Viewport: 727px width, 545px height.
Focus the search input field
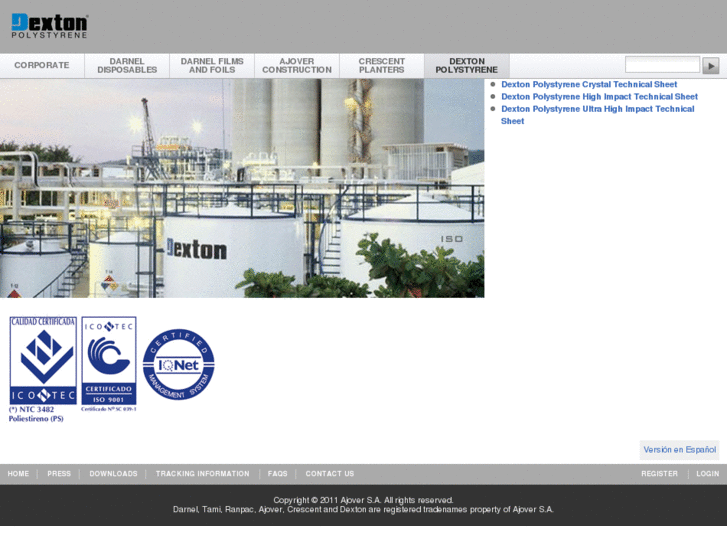pos(662,64)
